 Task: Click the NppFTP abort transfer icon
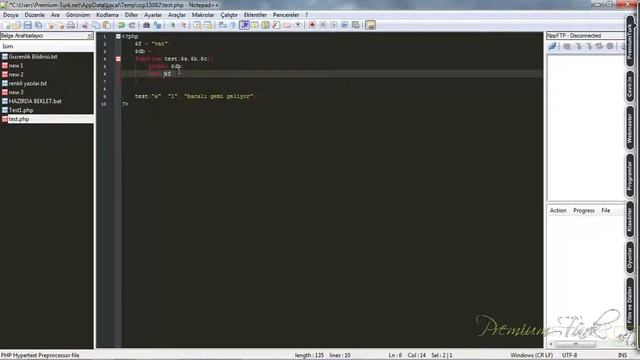pyautogui.click(x=610, y=46)
